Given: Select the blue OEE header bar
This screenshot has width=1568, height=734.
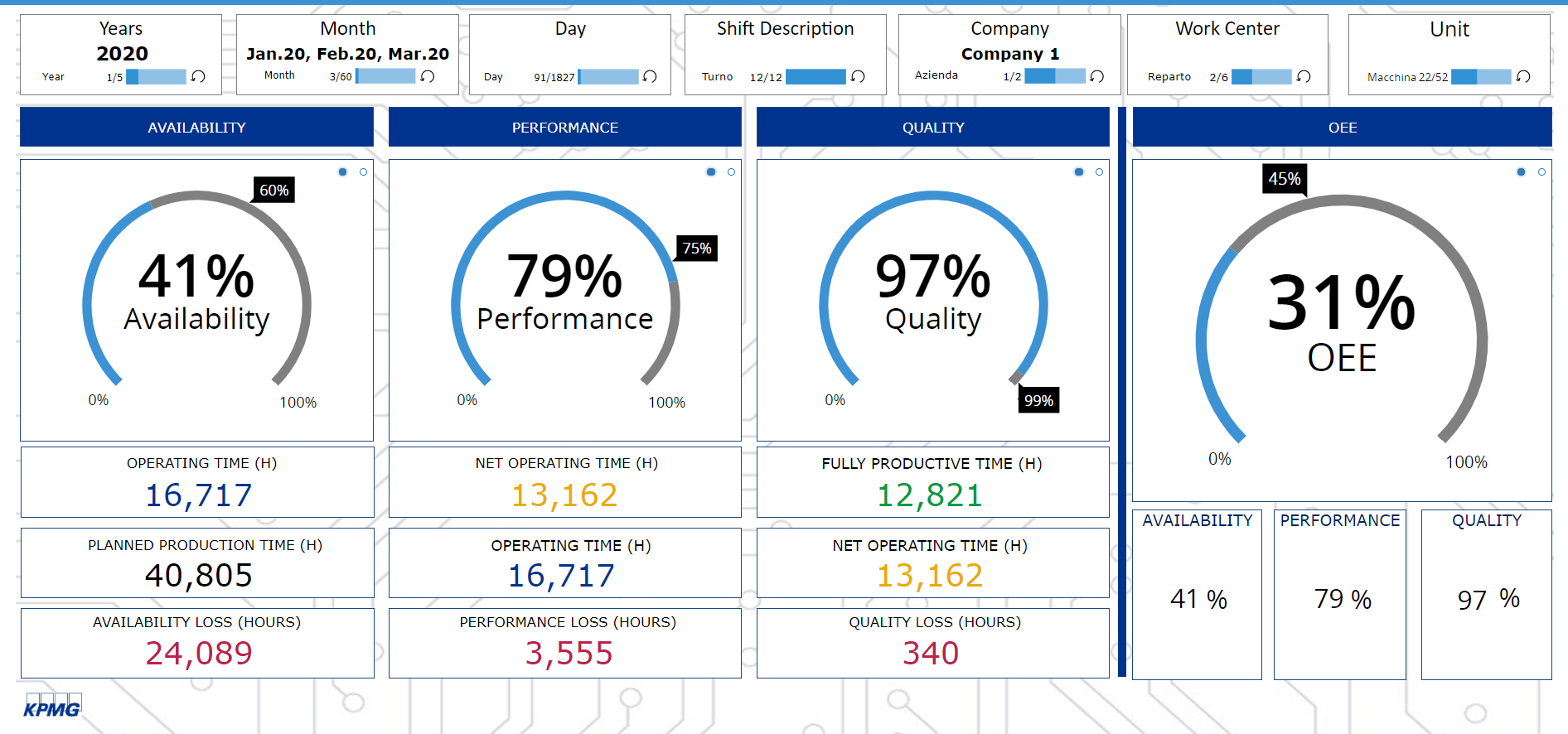Looking at the screenshot, I should (1342, 128).
